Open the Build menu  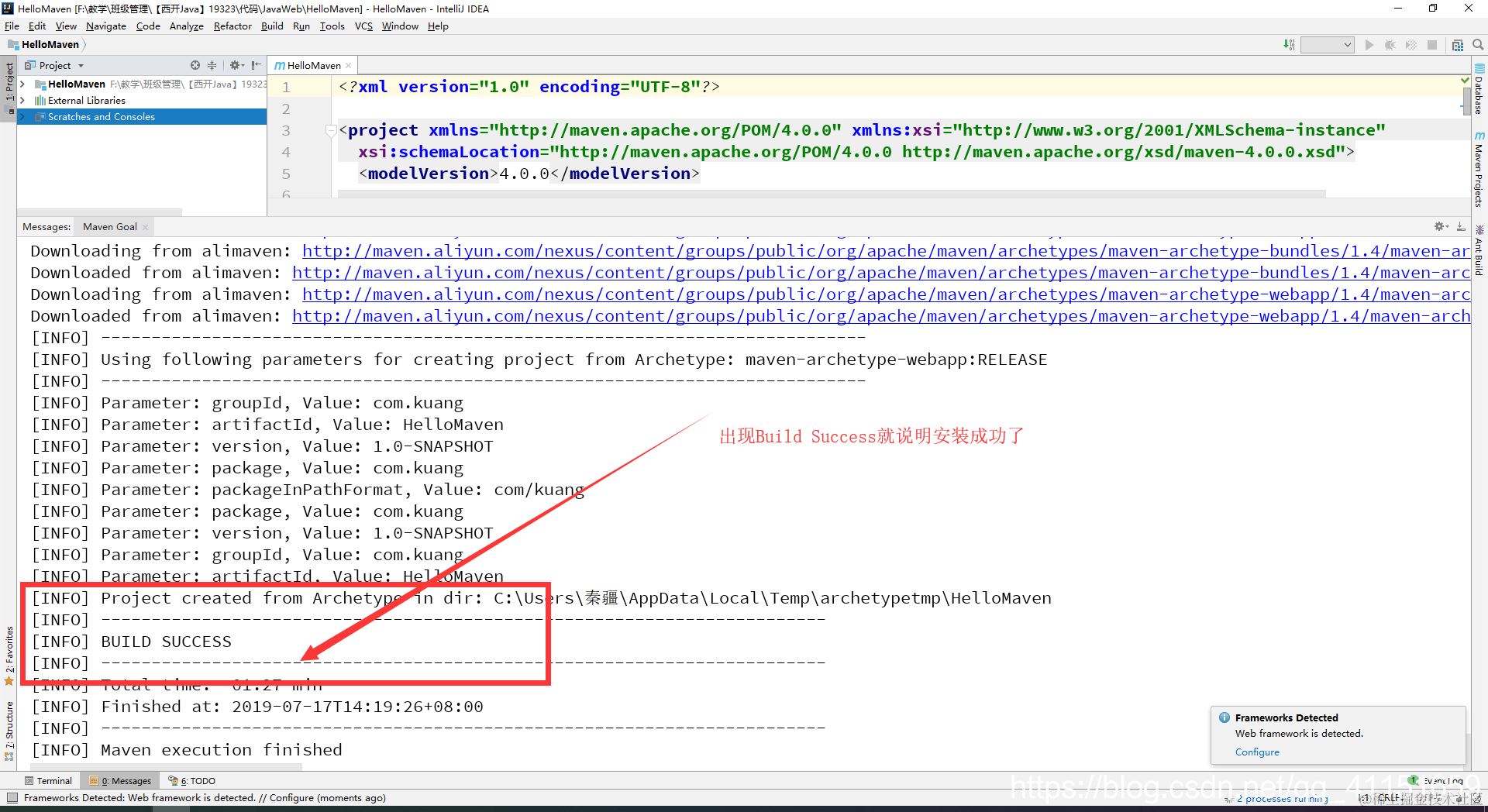point(272,26)
